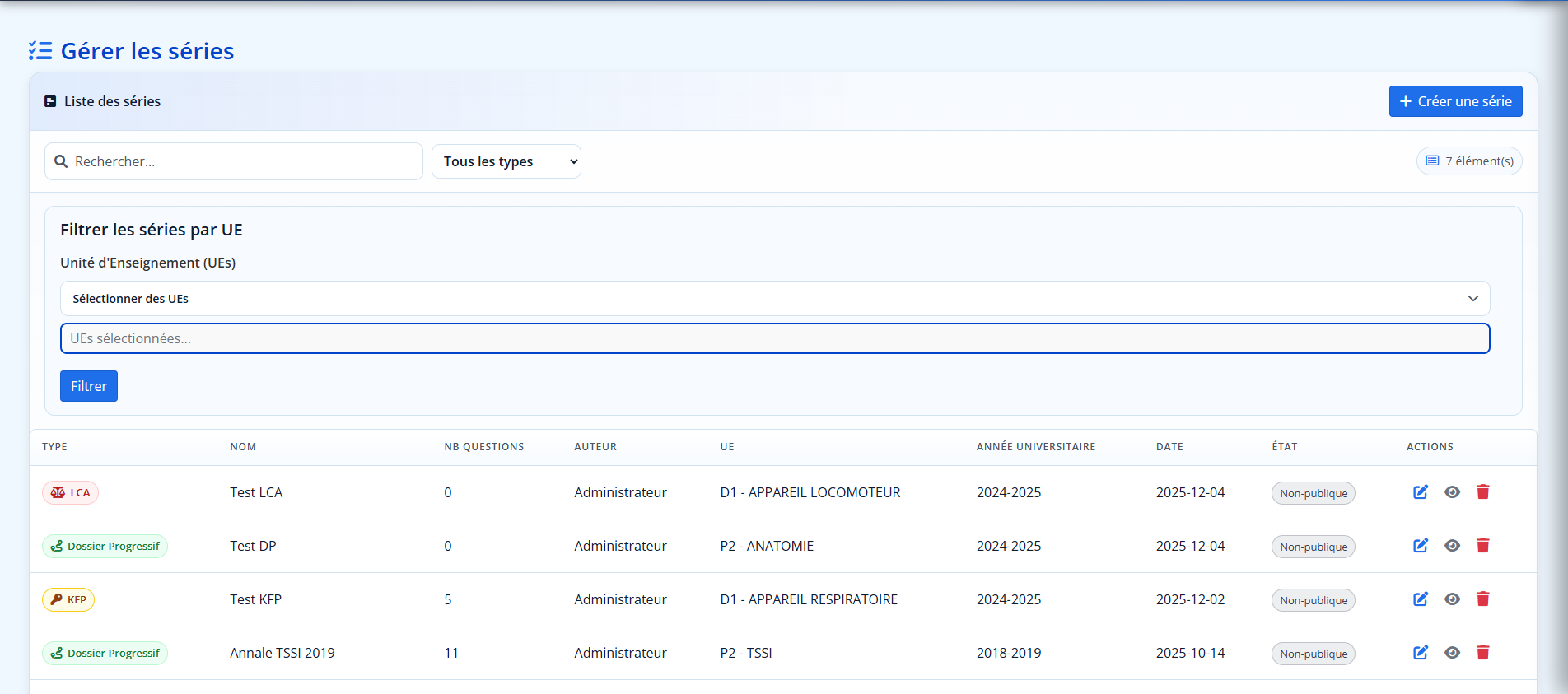Click the UEs sélectionnées field
This screenshot has height=694, width=1568.
tap(774, 338)
